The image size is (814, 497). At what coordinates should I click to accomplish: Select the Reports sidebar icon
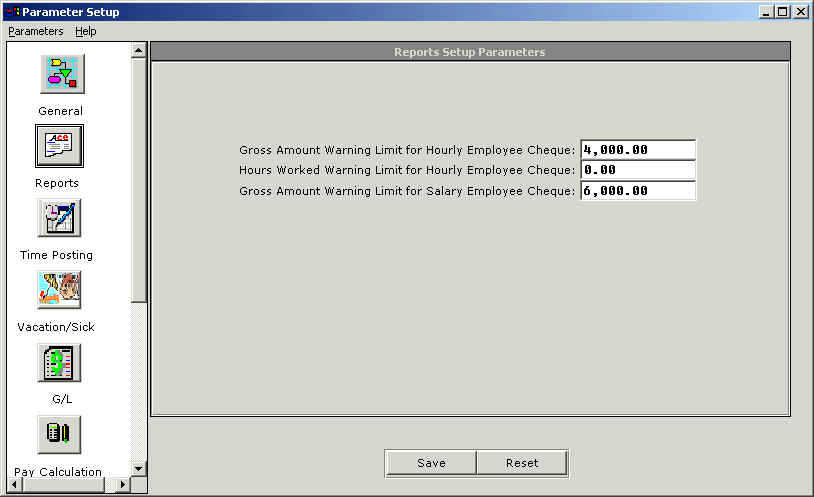(x=60, y=146)
